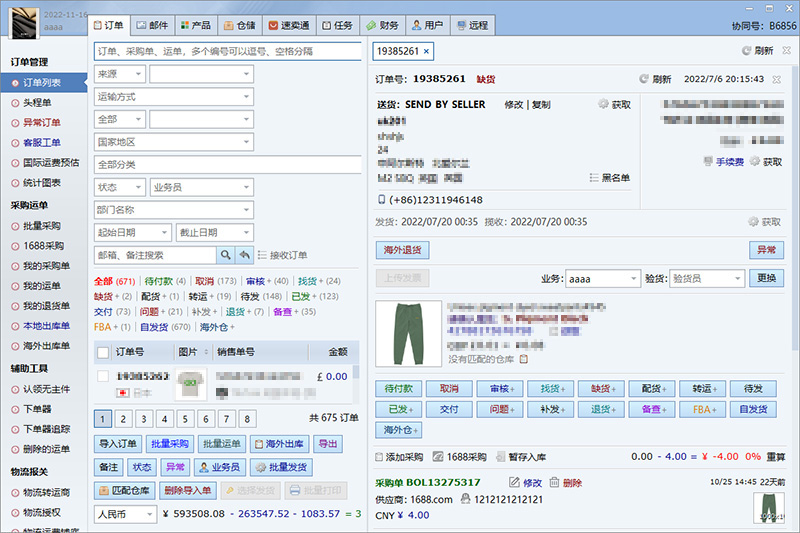Click the 重算 recalculate link

pos(776,456)
